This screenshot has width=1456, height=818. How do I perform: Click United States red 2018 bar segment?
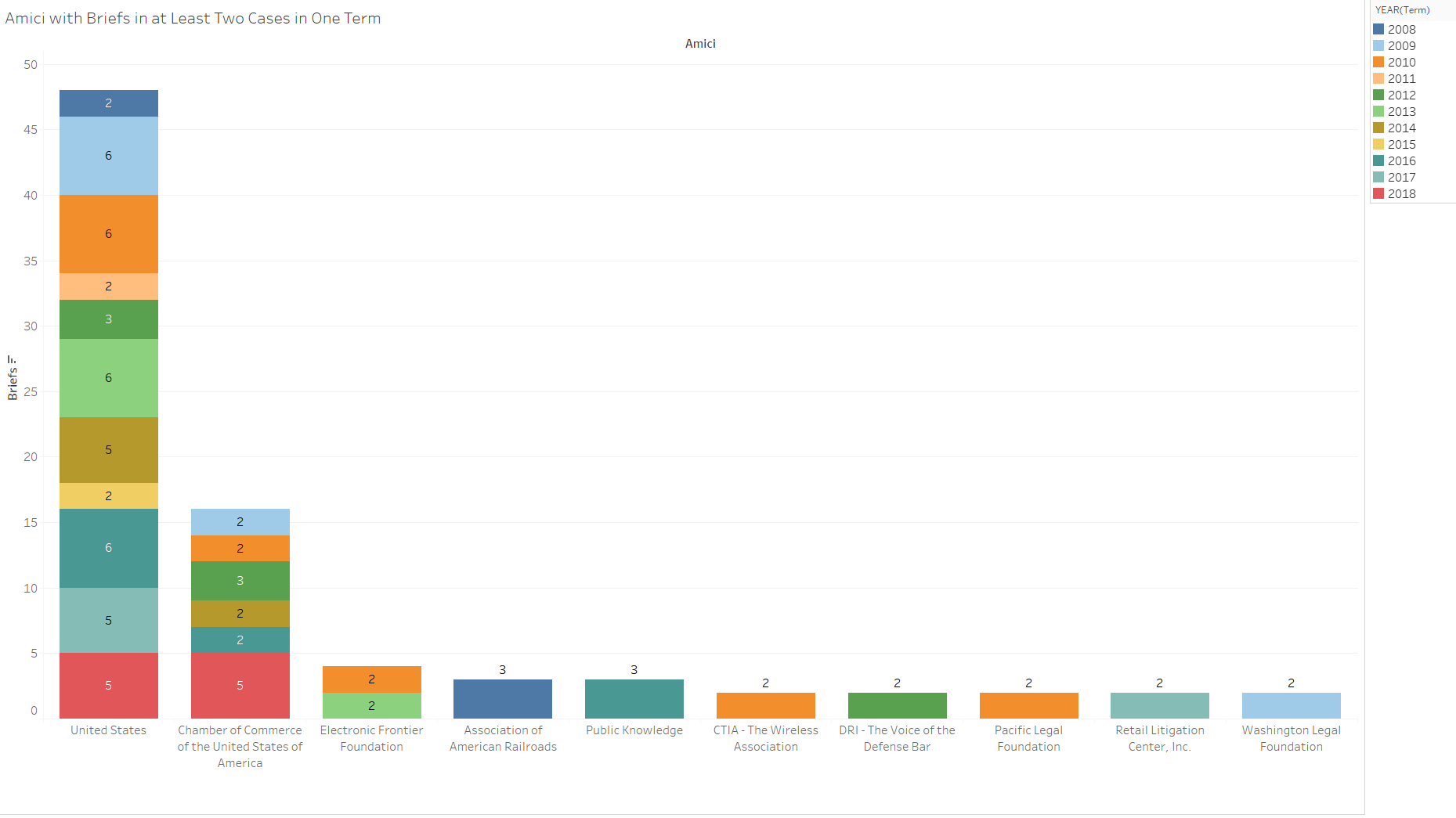tap(109, 686)
